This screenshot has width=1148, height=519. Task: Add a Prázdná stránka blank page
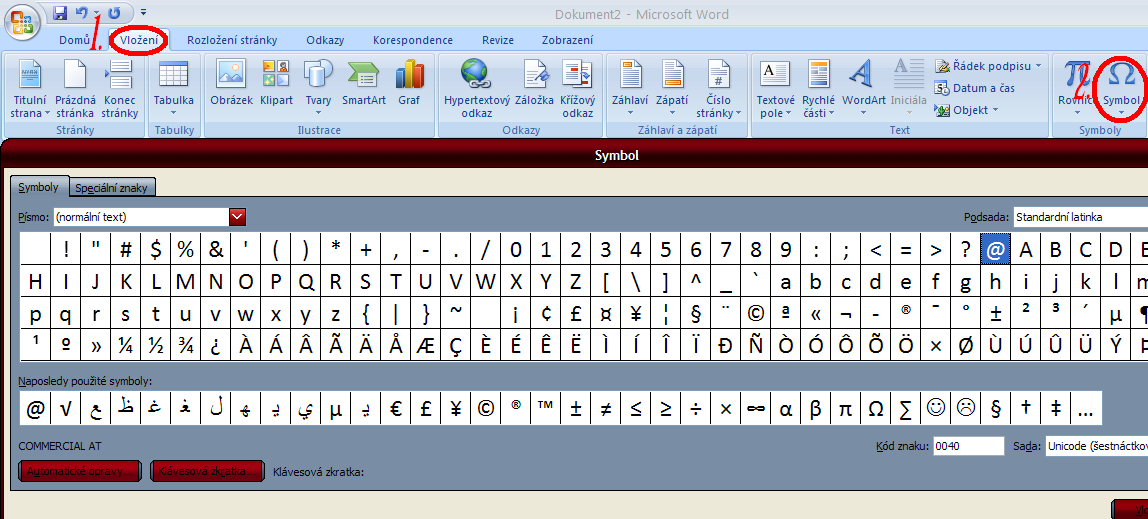[x=75, y=89]
